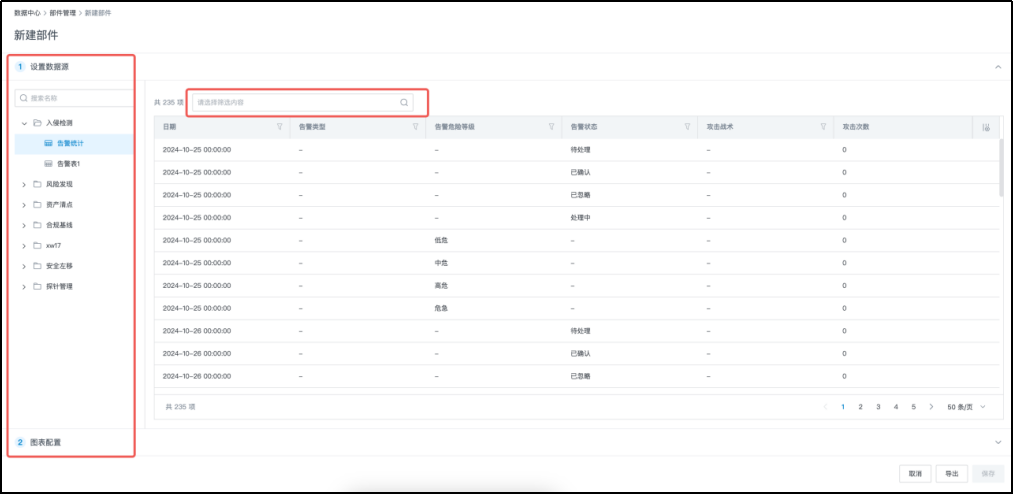Viewport: 1013px width, 494px height.
Task: Click the 高危 danger level cell
Action: [x=441, y=285]
